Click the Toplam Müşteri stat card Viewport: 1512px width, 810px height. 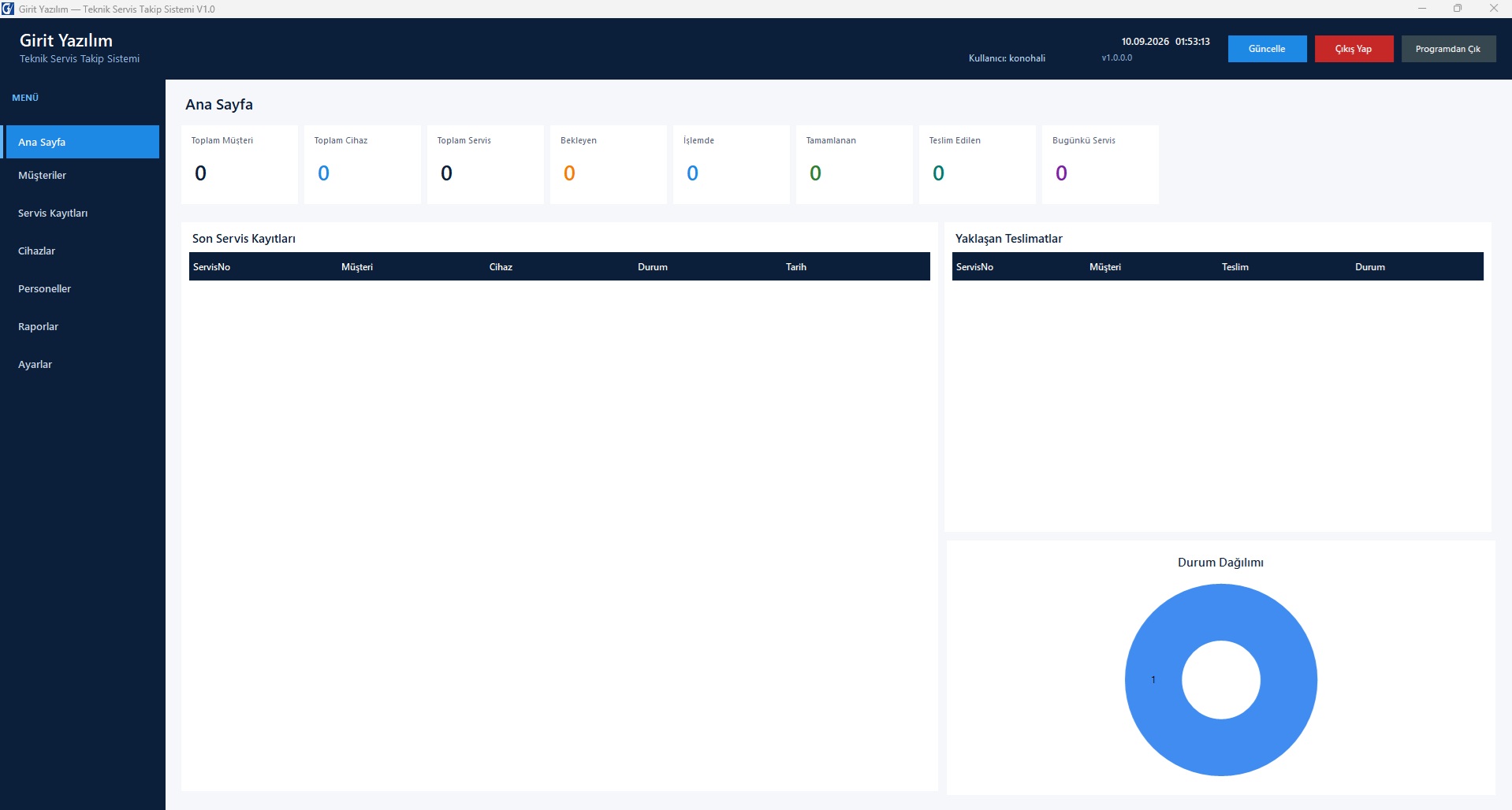240,165
